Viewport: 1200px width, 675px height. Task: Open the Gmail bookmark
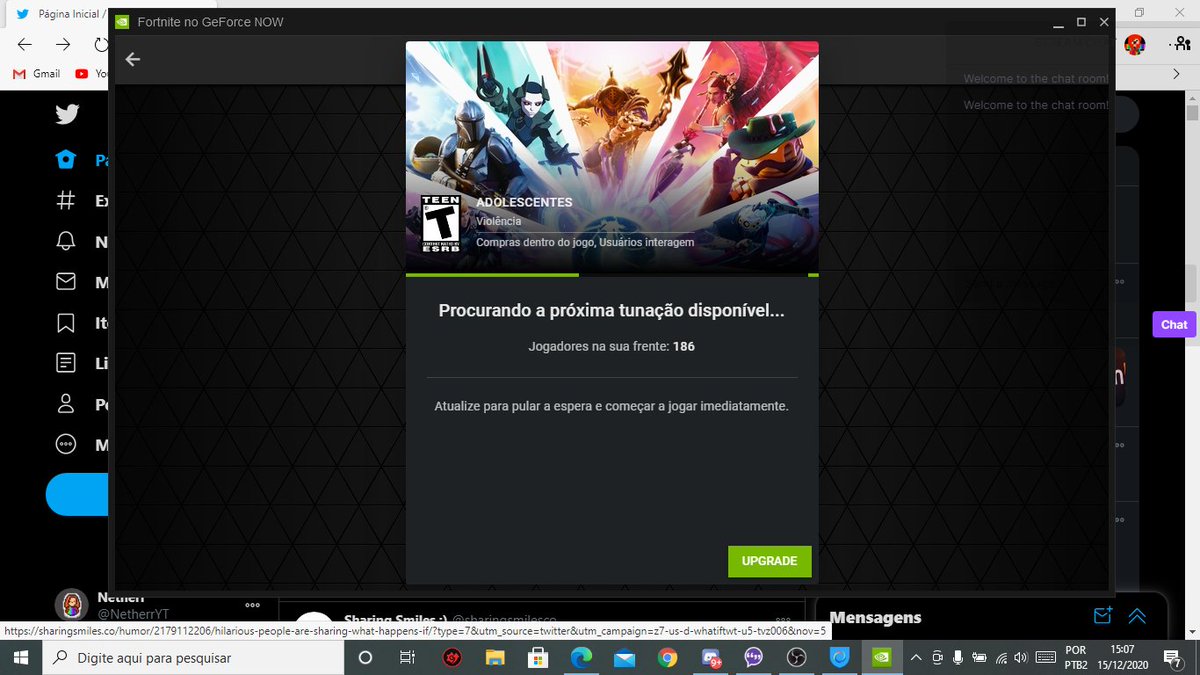point(37,74)
